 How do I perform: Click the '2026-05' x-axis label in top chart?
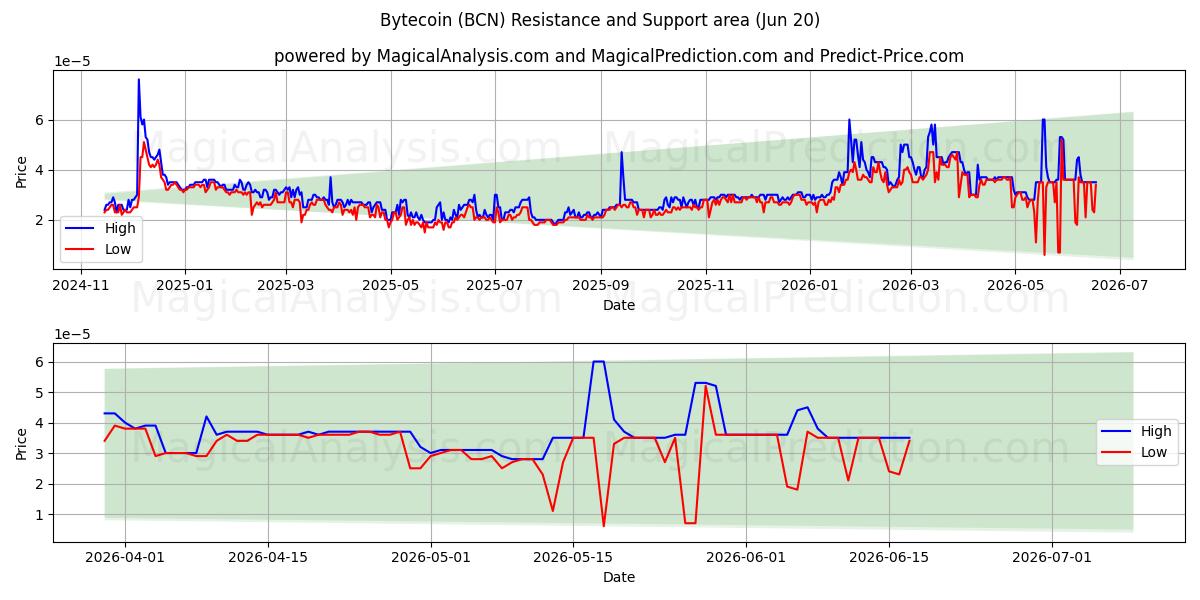coord(1015,285)
